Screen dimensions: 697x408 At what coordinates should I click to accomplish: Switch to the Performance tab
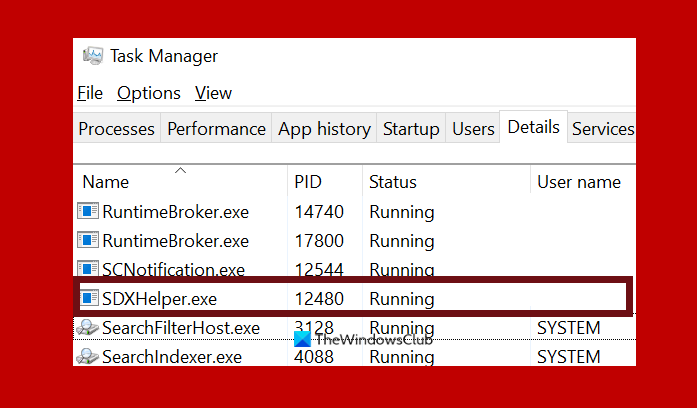pyautogui.click(x=216, y=129)
